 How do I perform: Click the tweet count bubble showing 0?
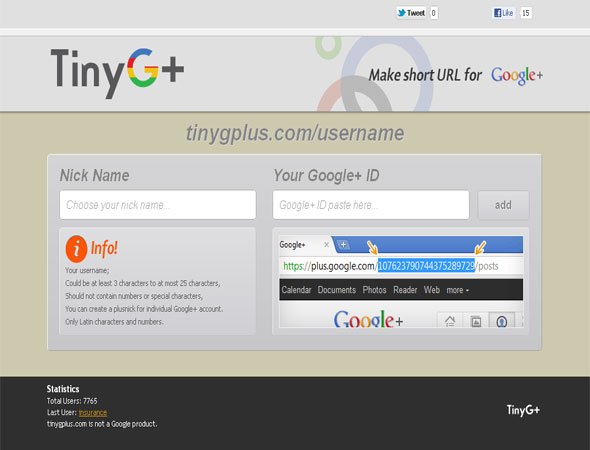[x=433, y=13]
